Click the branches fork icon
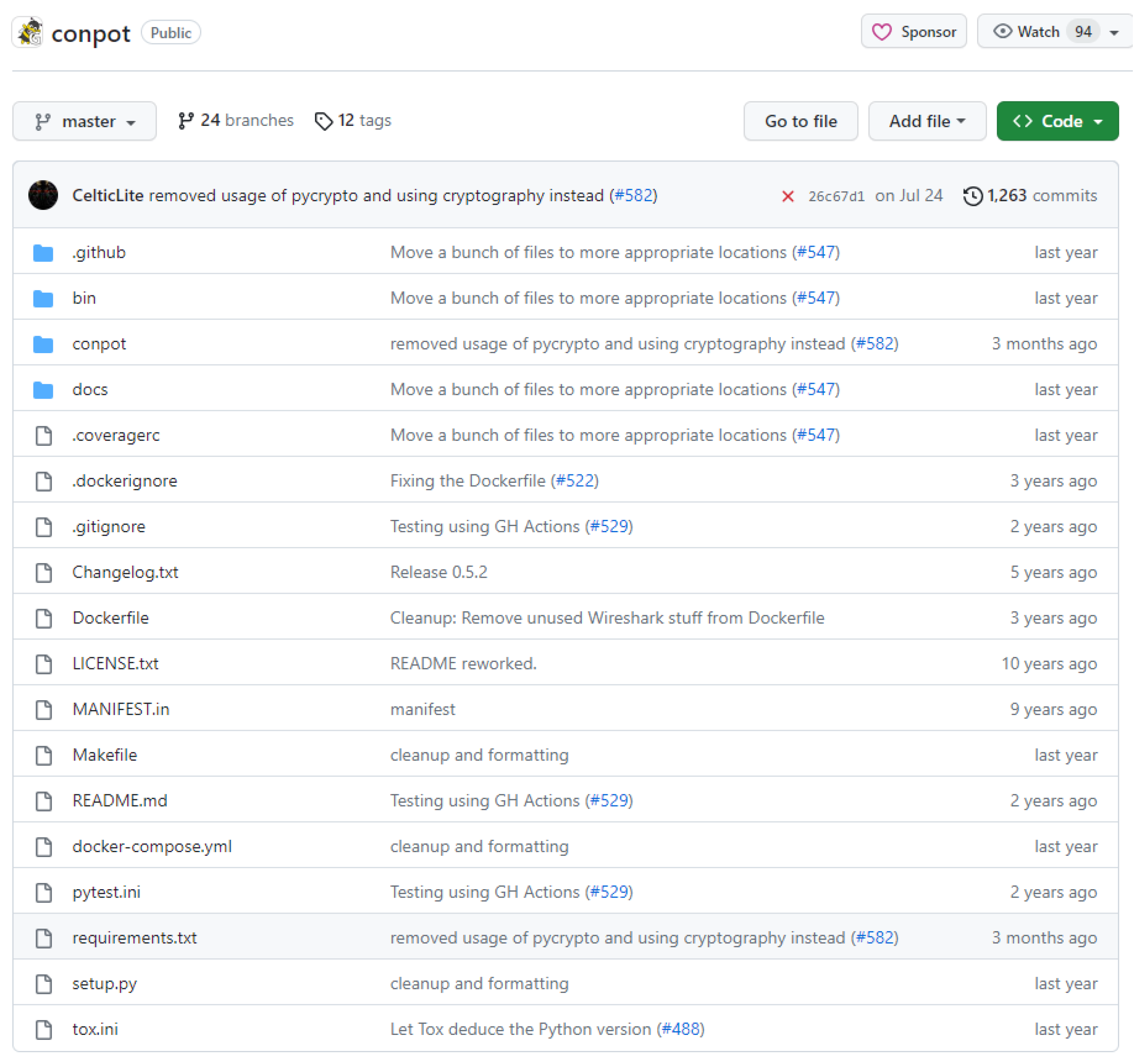 (x=185, y=121)
